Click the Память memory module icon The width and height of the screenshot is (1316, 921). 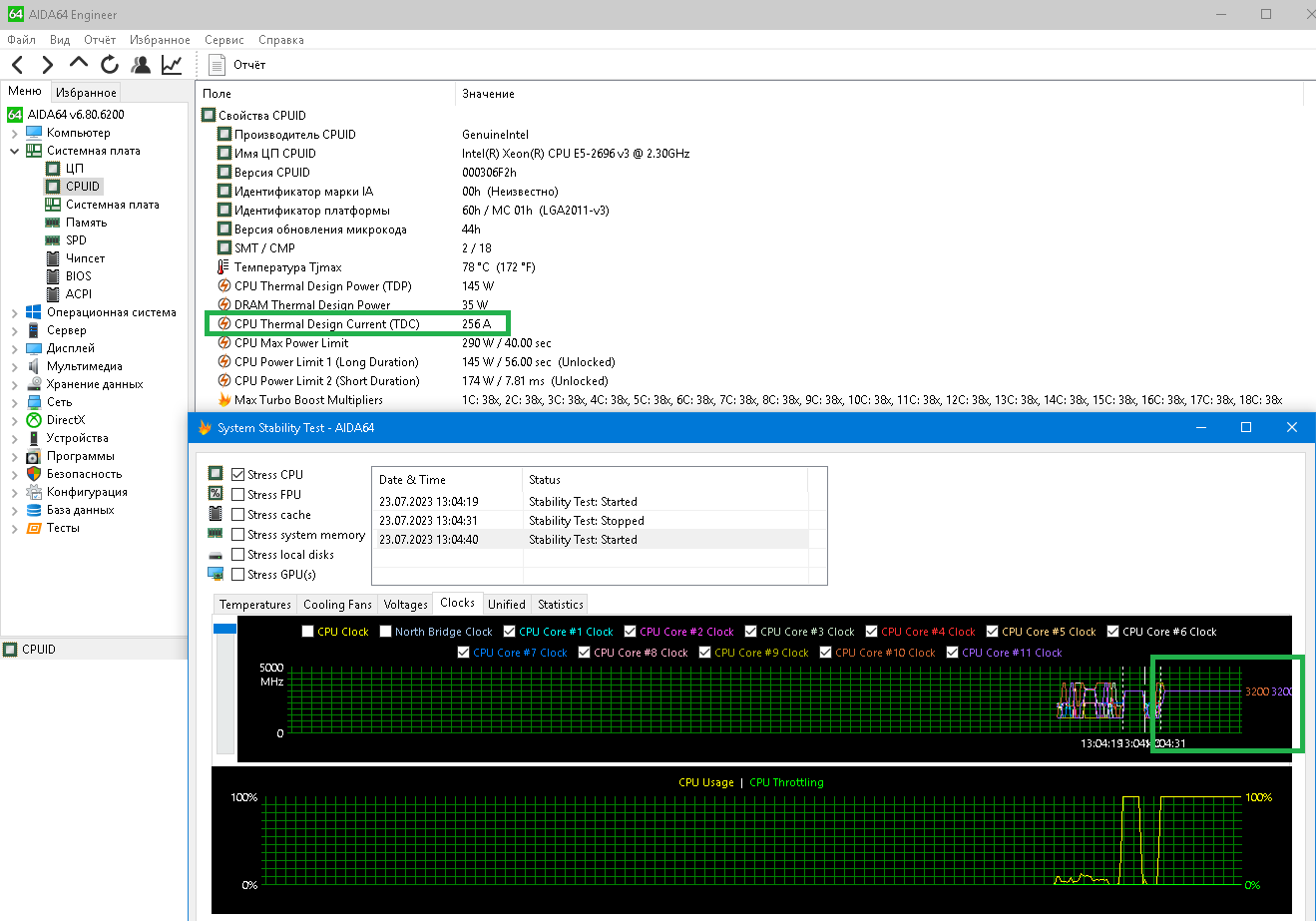(53, 223)
